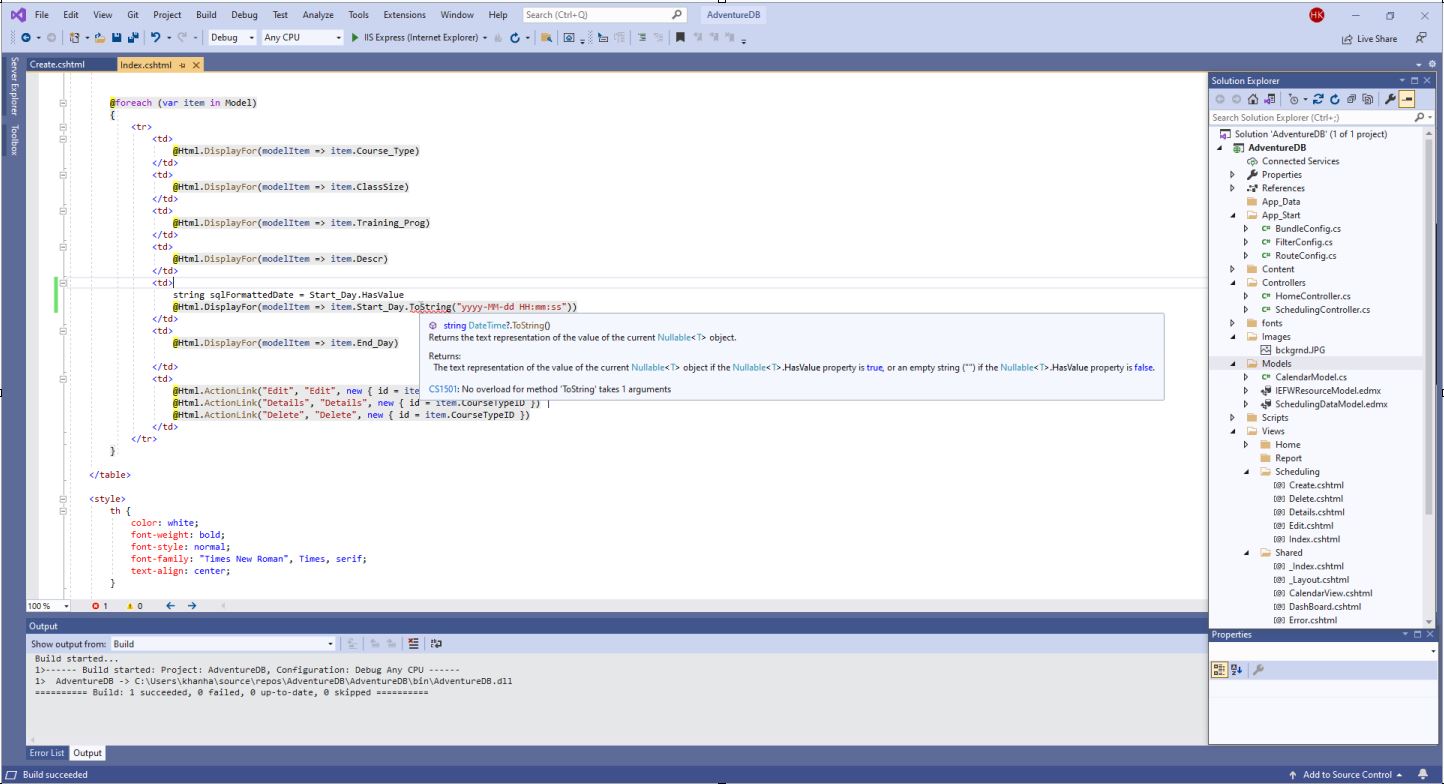Click the Sync with Active Document icon

click(x=1318, y=100)
